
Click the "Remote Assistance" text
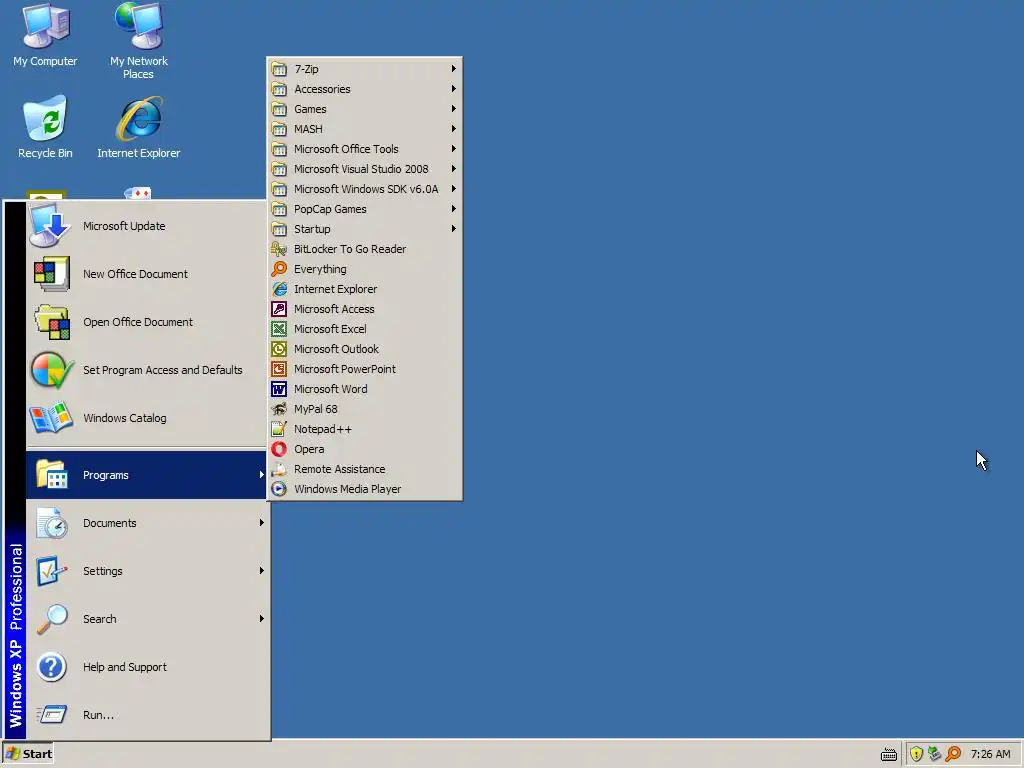tap(340, 469)
